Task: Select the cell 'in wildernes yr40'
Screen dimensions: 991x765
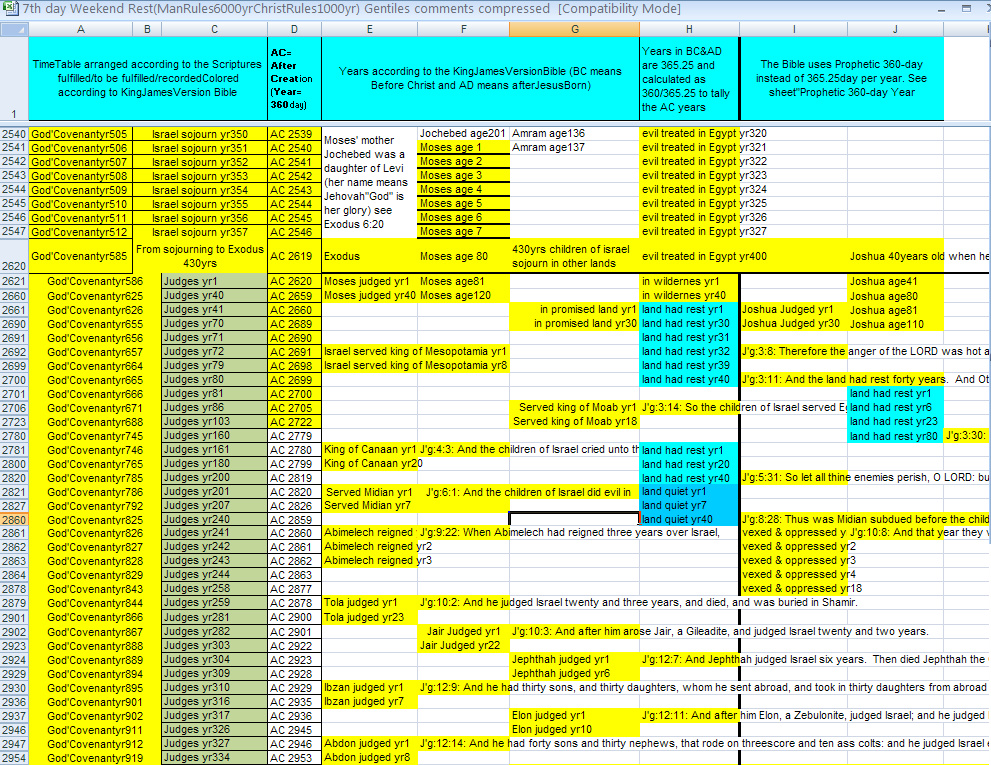Action: [x=690, y=295]
